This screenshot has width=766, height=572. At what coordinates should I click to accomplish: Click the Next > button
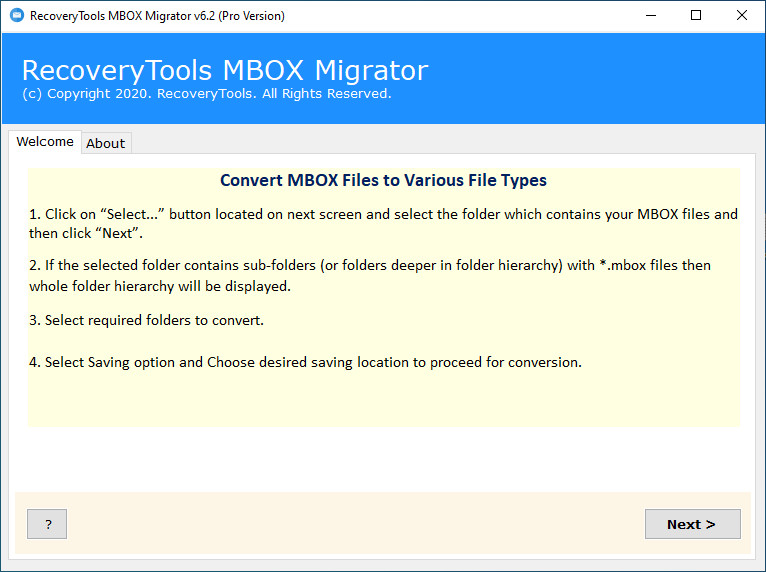[x=692, y=524]
